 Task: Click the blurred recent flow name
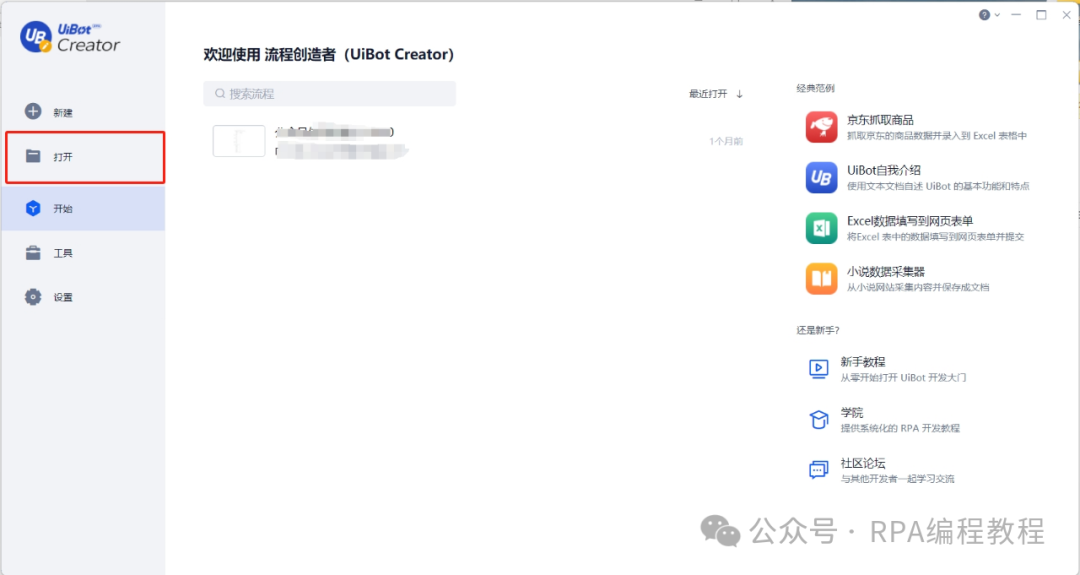coord(334,132)
